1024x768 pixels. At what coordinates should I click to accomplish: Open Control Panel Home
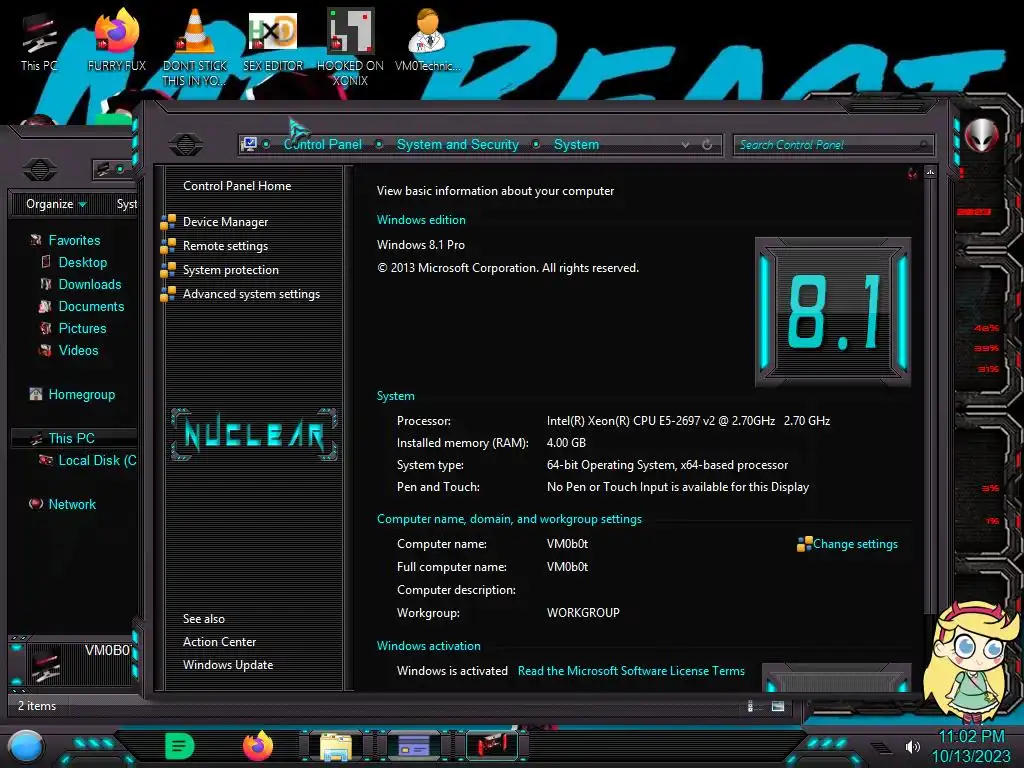coord(237,186)
